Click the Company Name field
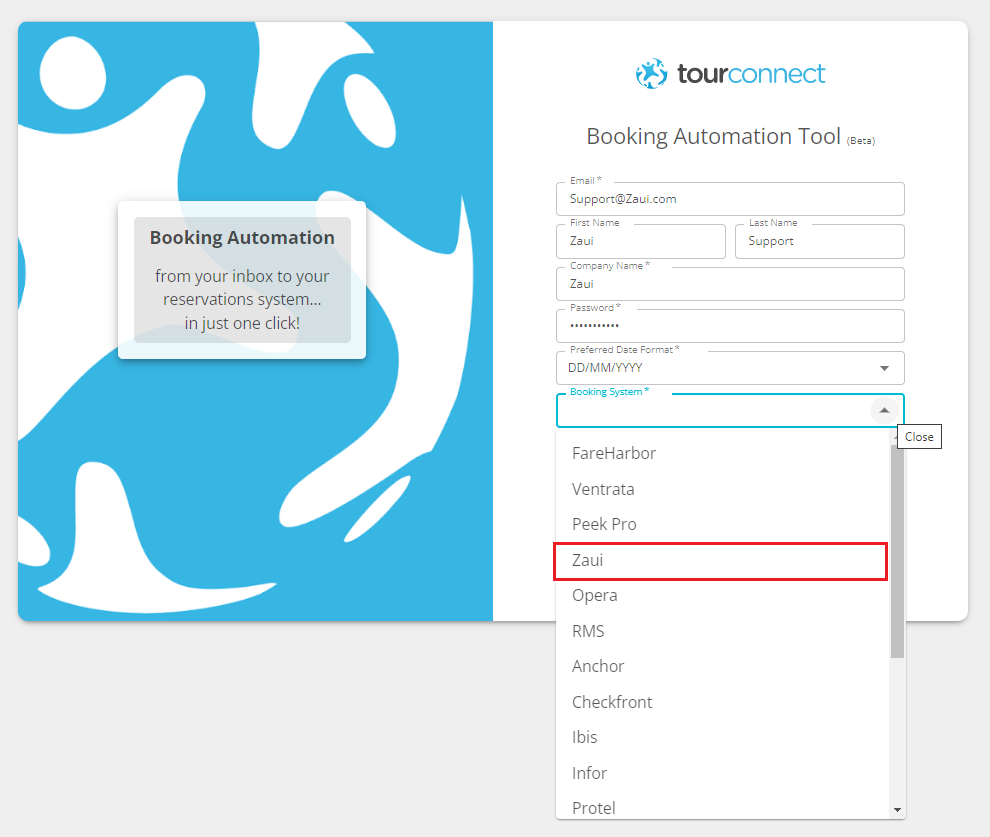Screen dimensions: 990x837 coord(730,284)
